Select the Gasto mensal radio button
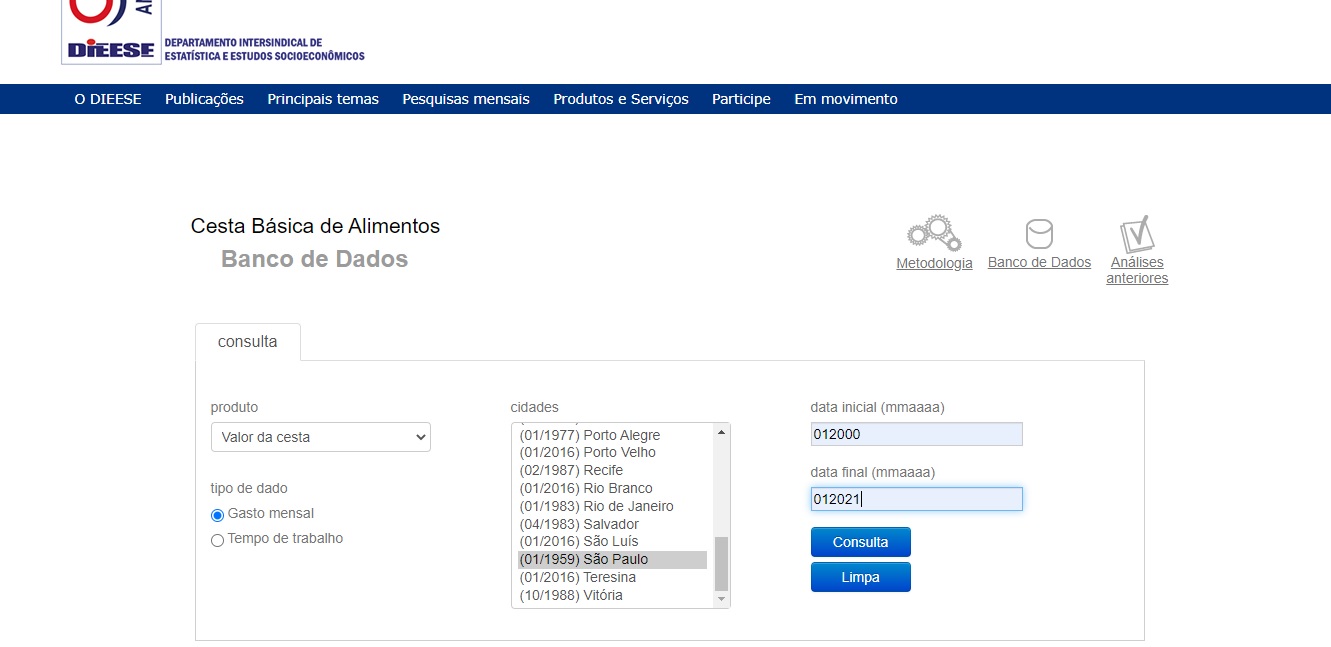Image resolution: width=1331 pixels, height=647 pixels. click(217, 515)
